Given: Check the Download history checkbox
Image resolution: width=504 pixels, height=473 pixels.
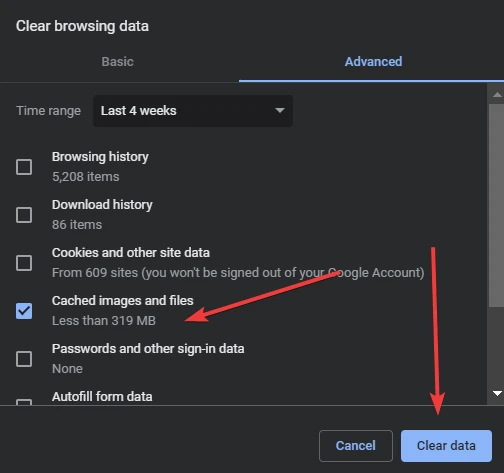Looking at the screenshot, I should point(24,215).
